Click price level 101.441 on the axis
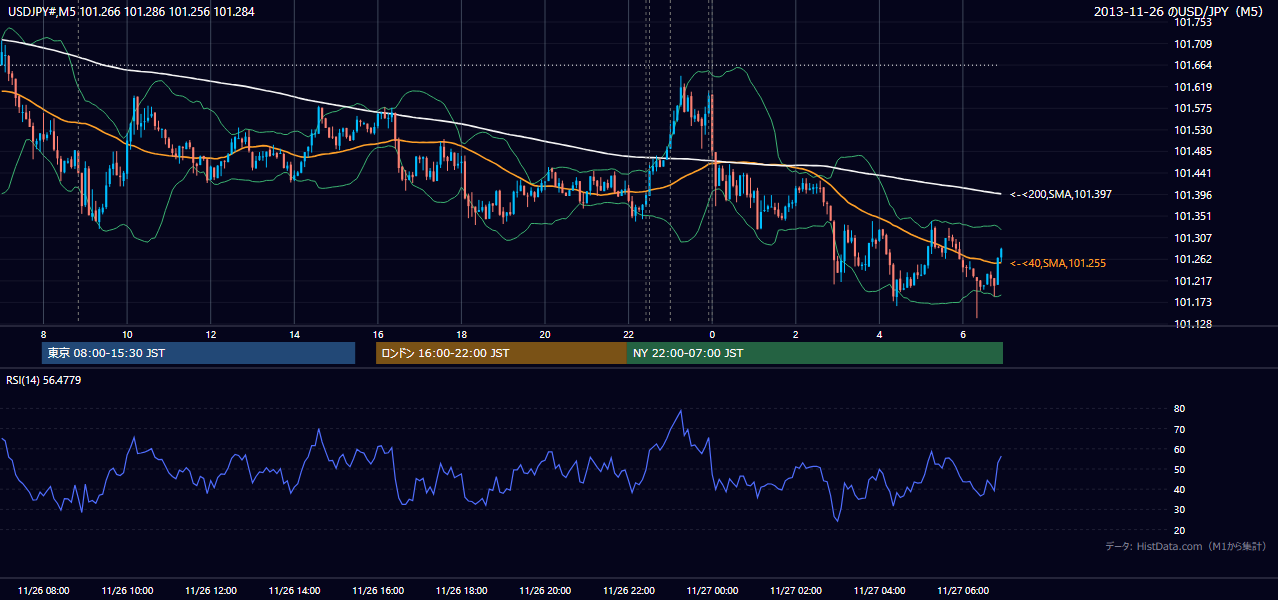This screenshot has height=600, width=1278. click(1193, 173)
